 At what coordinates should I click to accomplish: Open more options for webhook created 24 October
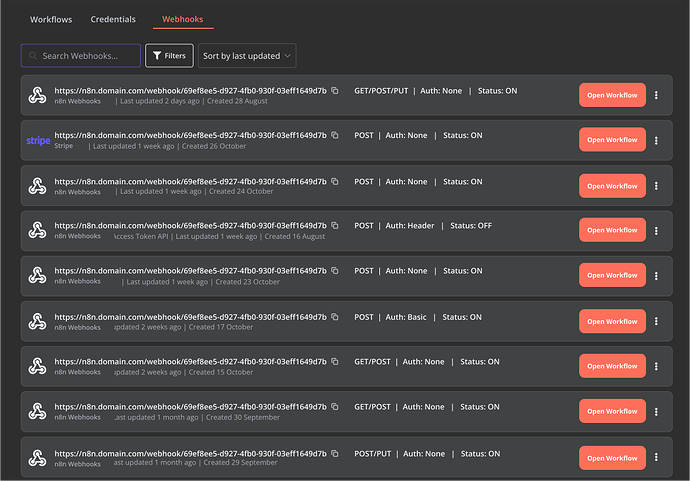click(x=656, y=186)
